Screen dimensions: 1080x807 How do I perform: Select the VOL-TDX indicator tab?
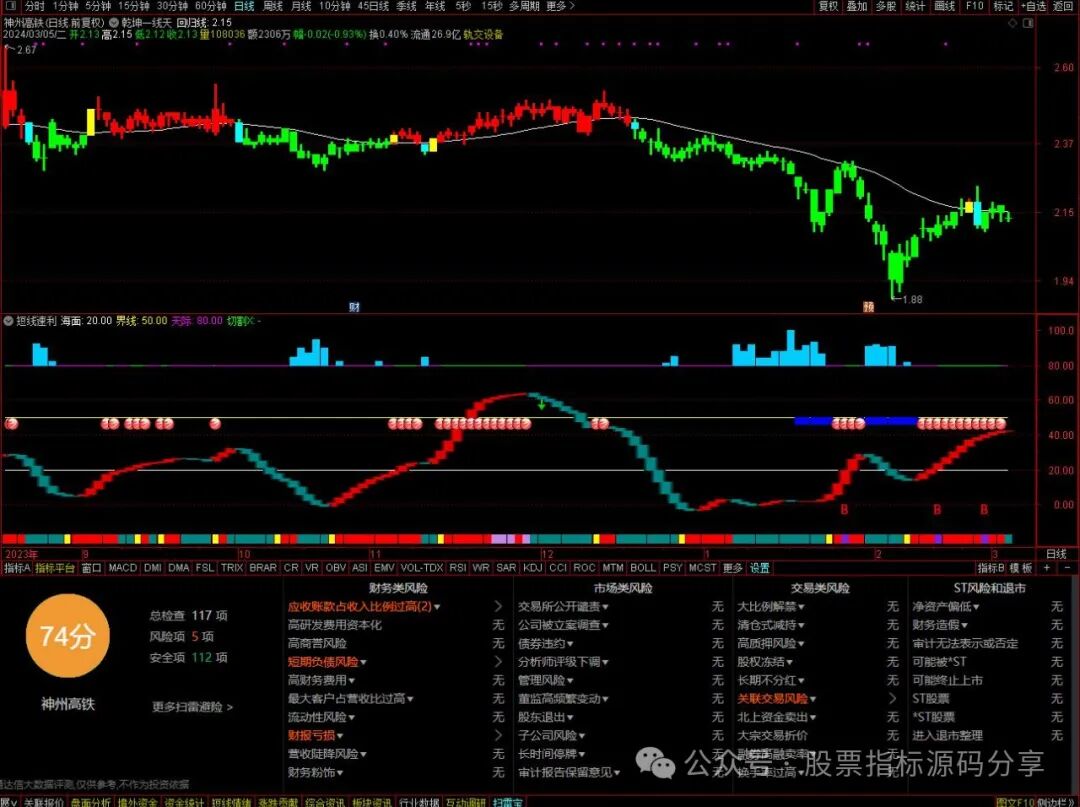coord(422,567)
